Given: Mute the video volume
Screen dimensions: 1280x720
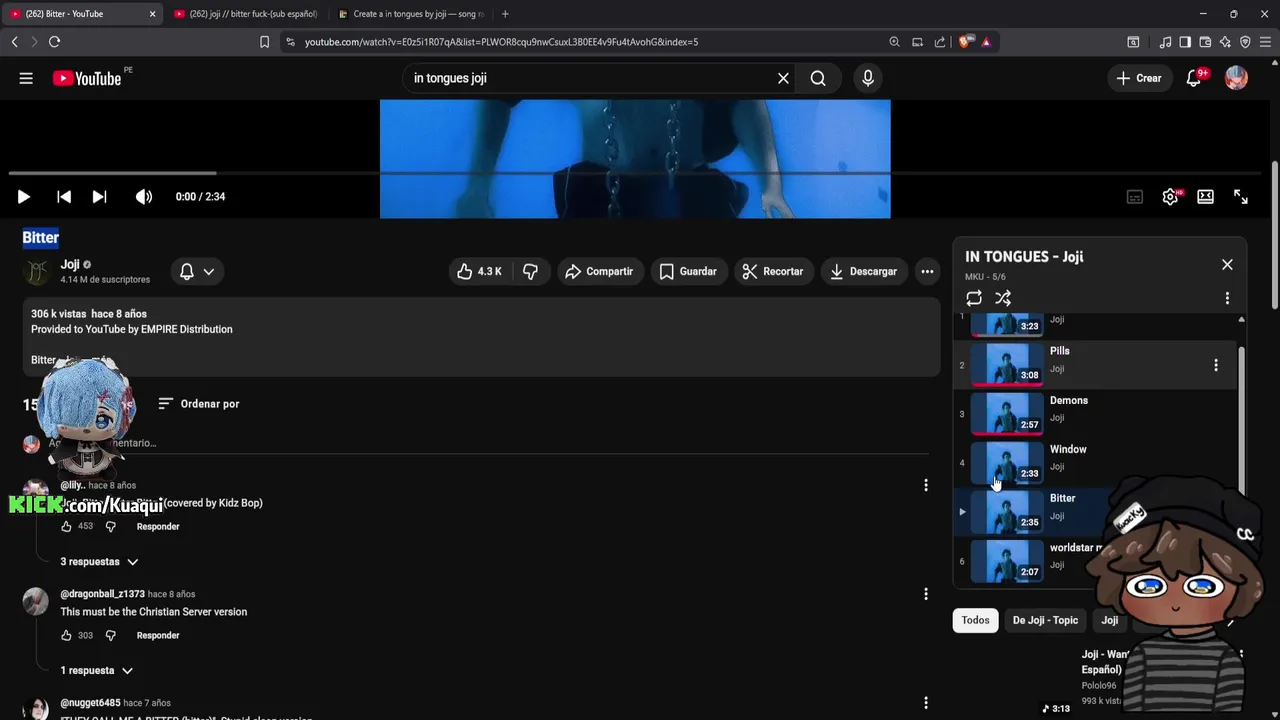Looking at the screenshot, I should coord(144,197).
